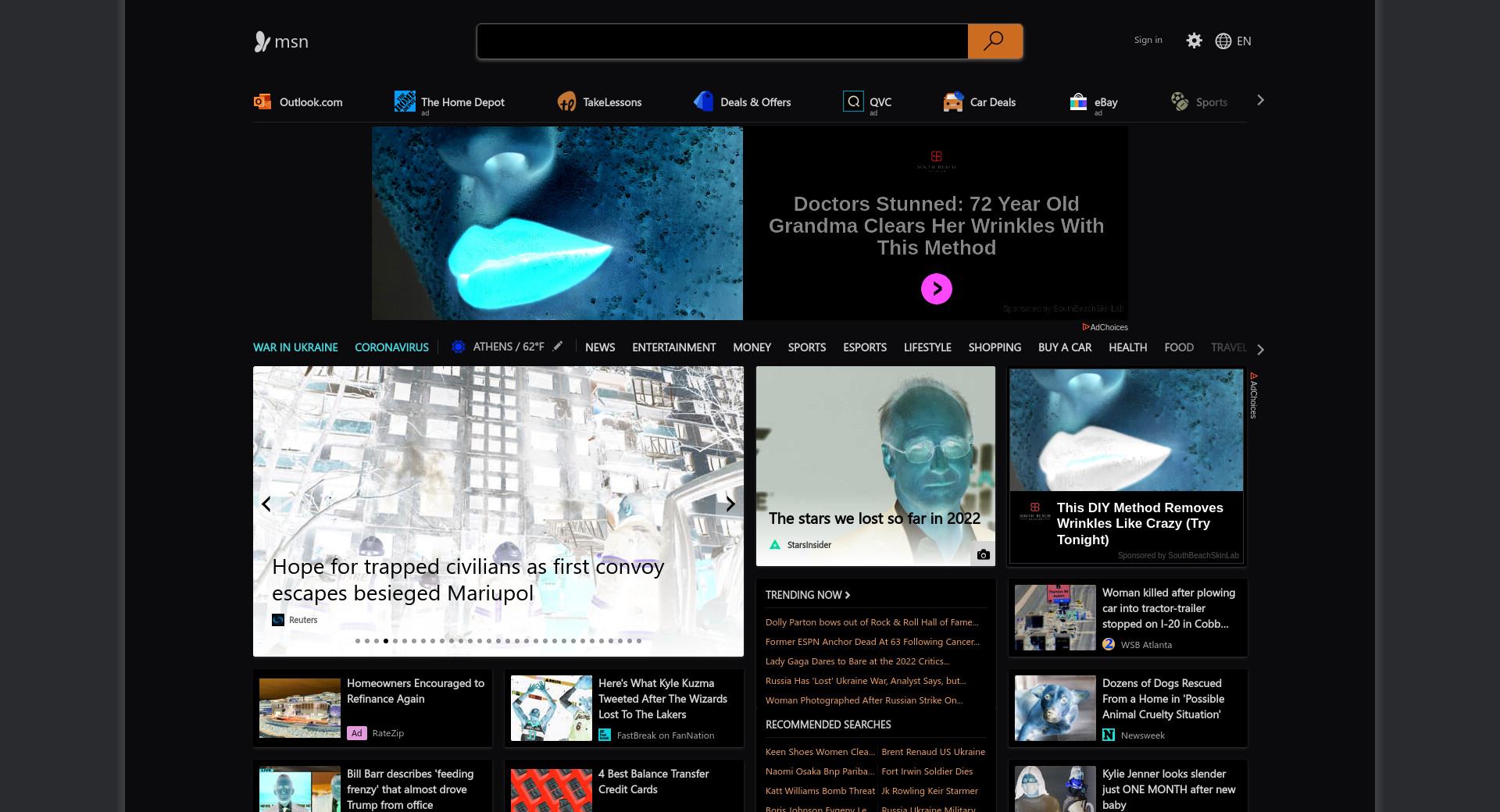Image resolution: width=1500 pixels, height=812 pixels.
Task: Open Kyle Kuzma story thumbnail
Action: click(x=552, y=708)
